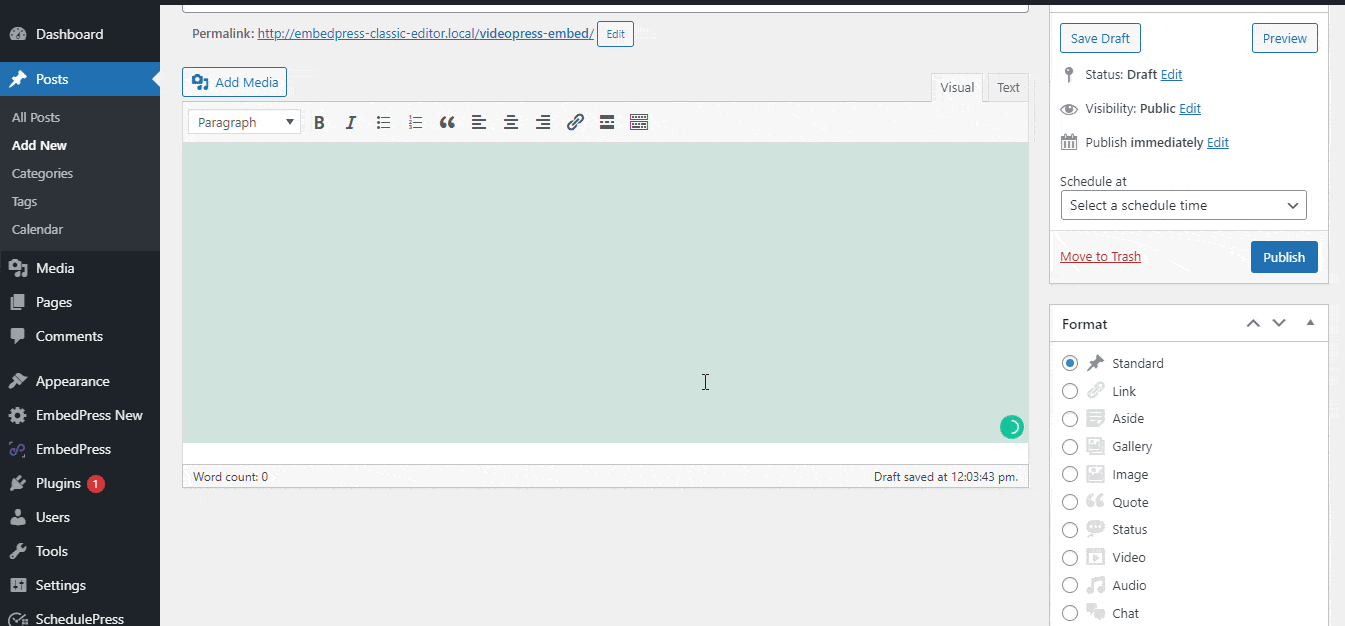Switch to Visual editor tab
Viewport: 1345px width, 626px height.
coord(957,87)
